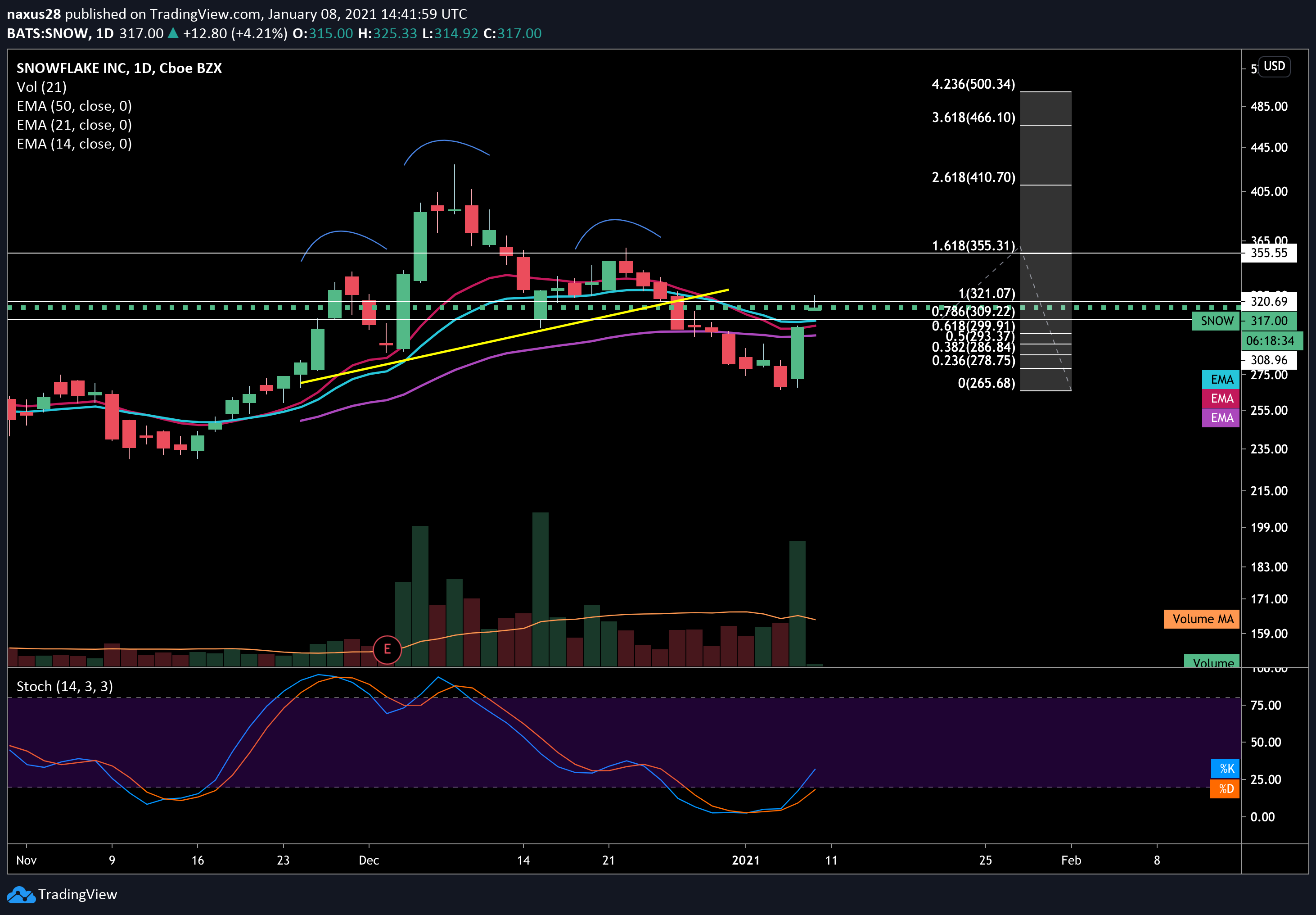Viewport: 1316px width, 915px height.
Task: Click the 4.236(500.34) Fibonacci label
Action: (973, 84)
